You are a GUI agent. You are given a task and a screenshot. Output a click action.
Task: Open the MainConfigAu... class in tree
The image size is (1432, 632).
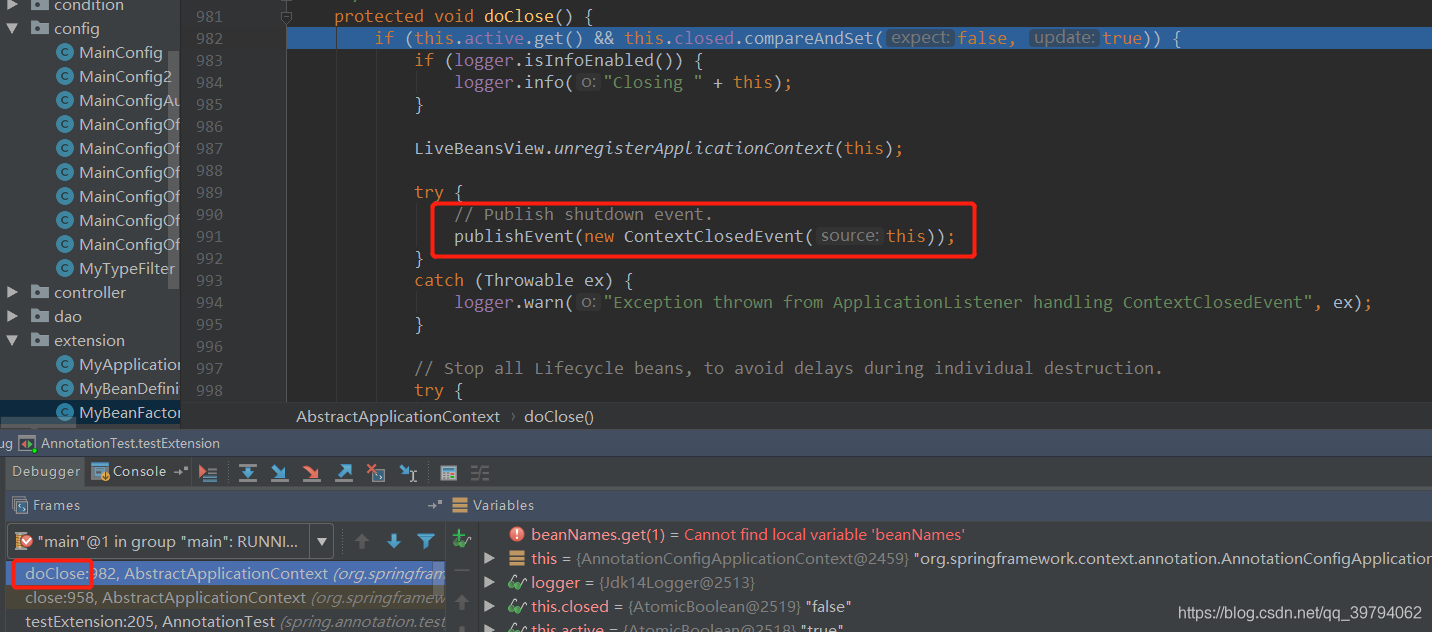pos(129,100)
